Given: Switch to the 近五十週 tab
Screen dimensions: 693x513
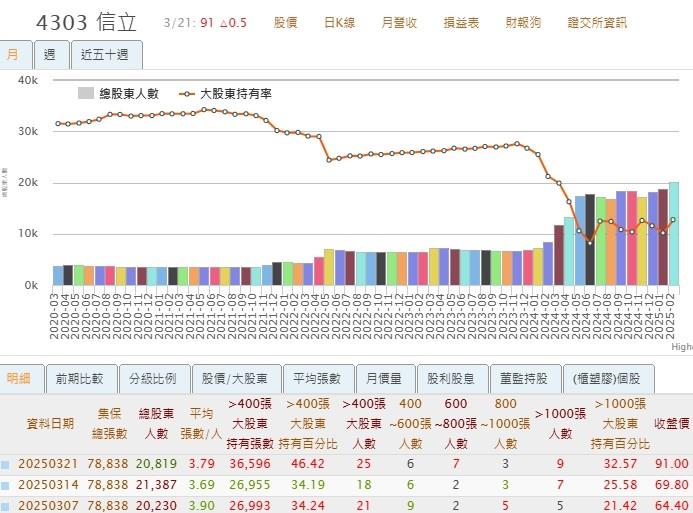Looking at the screenshot, I should click(107, 55).
